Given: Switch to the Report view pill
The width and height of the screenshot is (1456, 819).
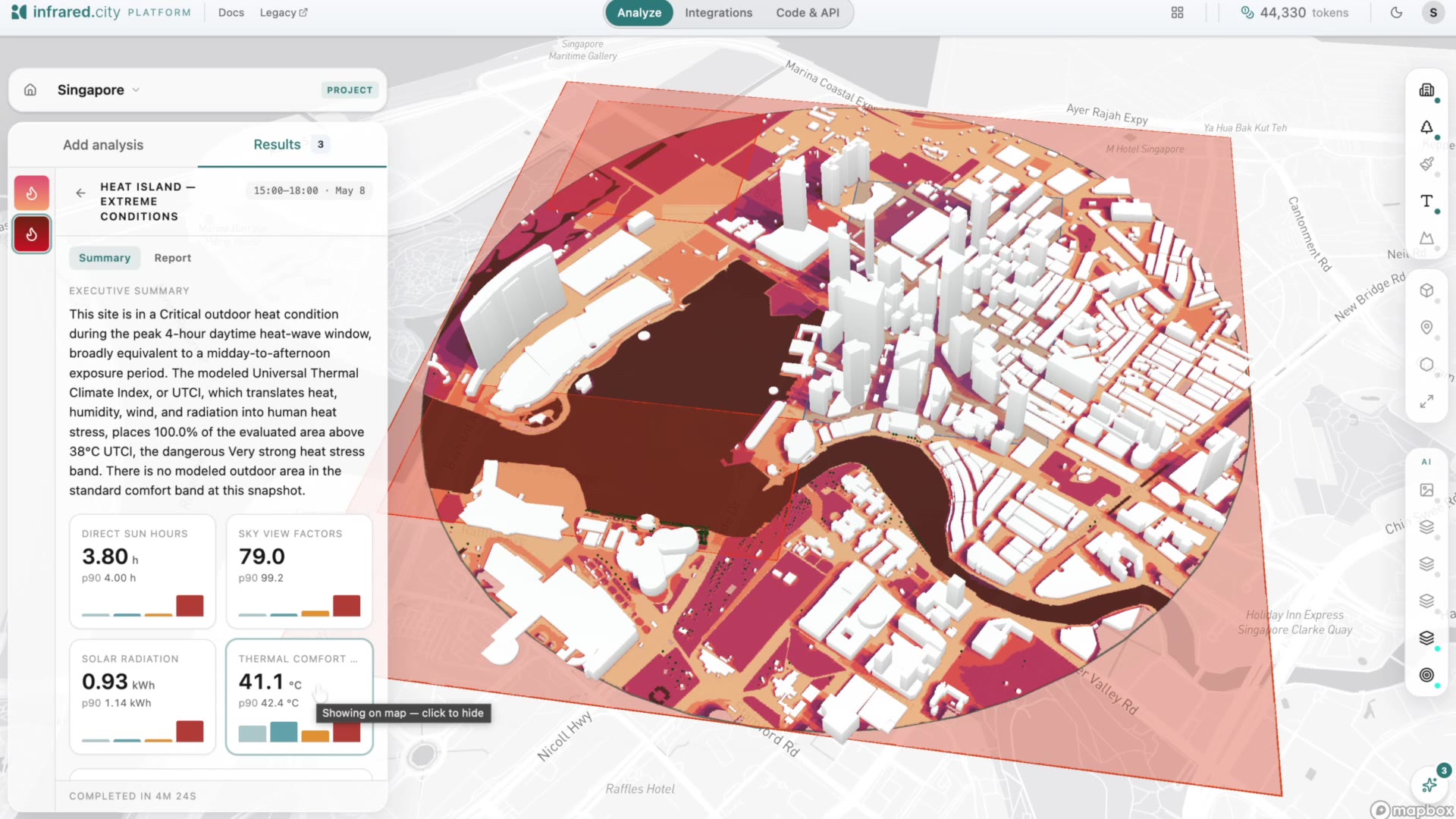Looking at the screenshot, I should (173, 258).
